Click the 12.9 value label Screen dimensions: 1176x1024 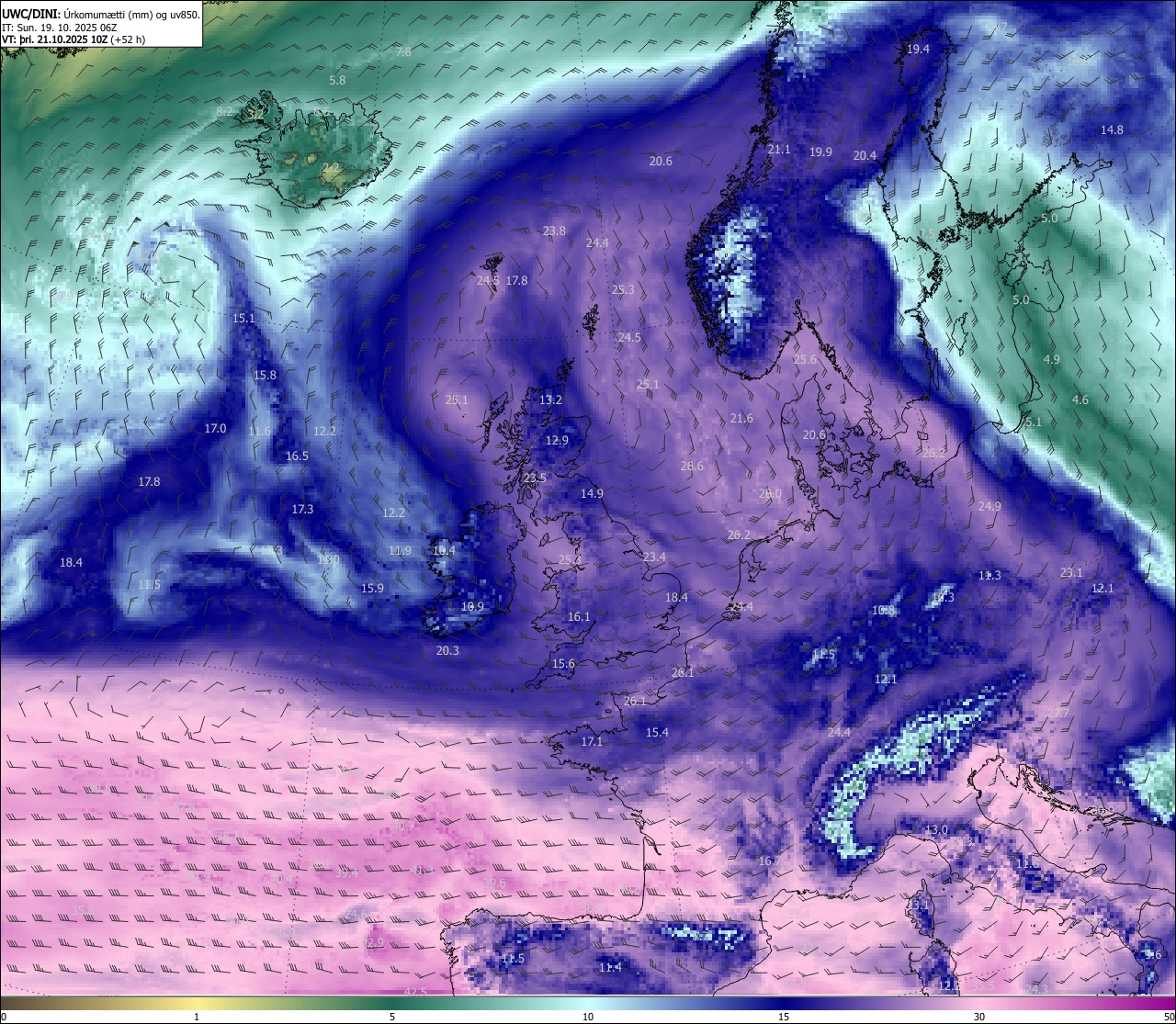point(557,441)
